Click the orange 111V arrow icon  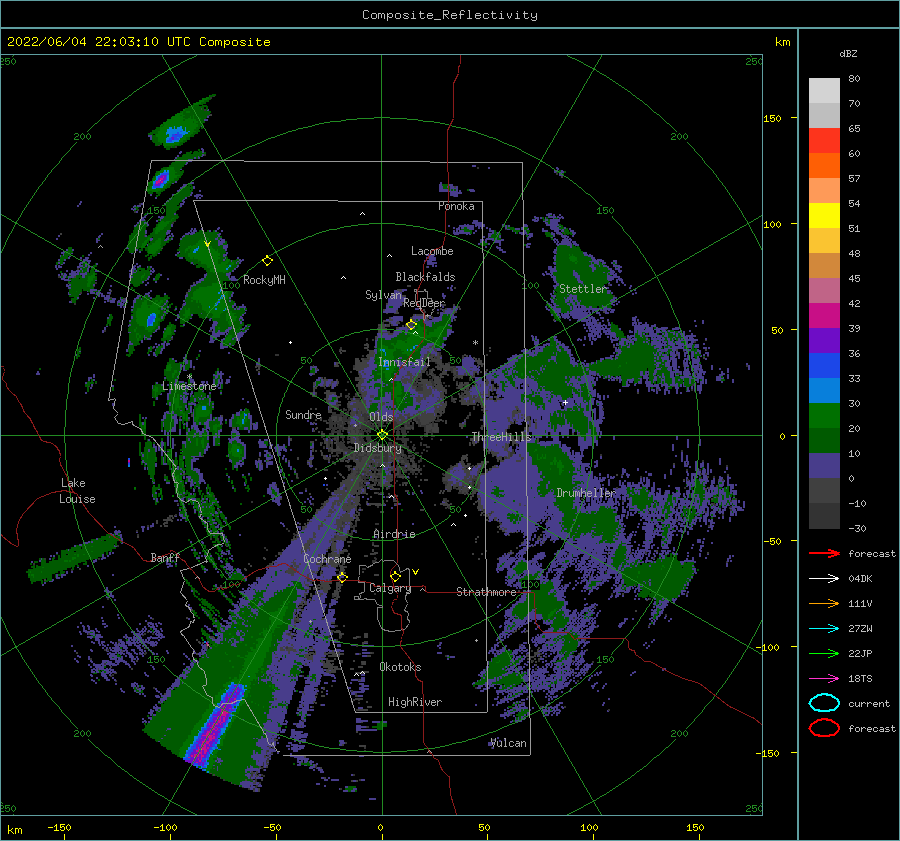click(824, 603)
